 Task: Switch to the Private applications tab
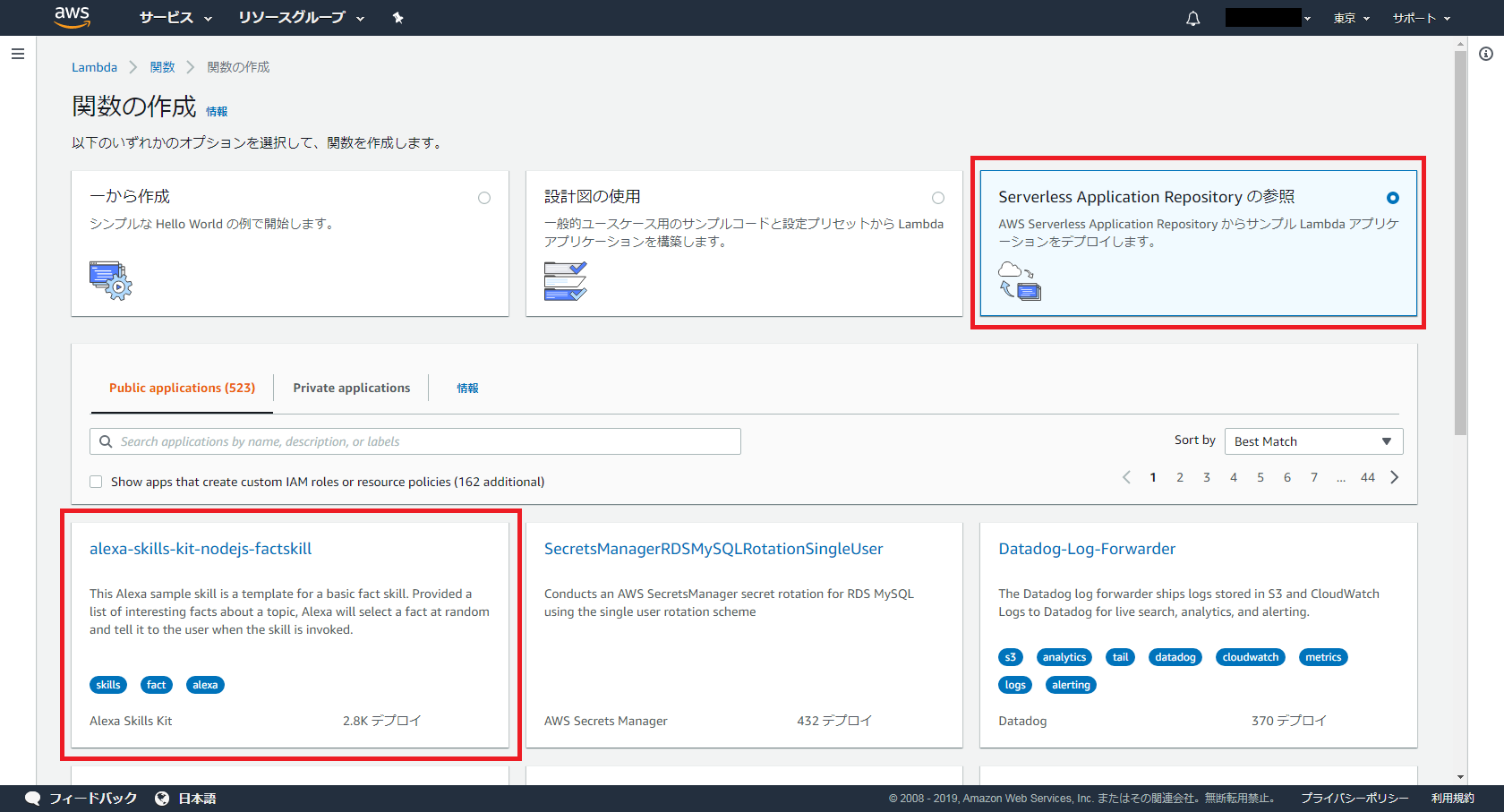point(351,388)
